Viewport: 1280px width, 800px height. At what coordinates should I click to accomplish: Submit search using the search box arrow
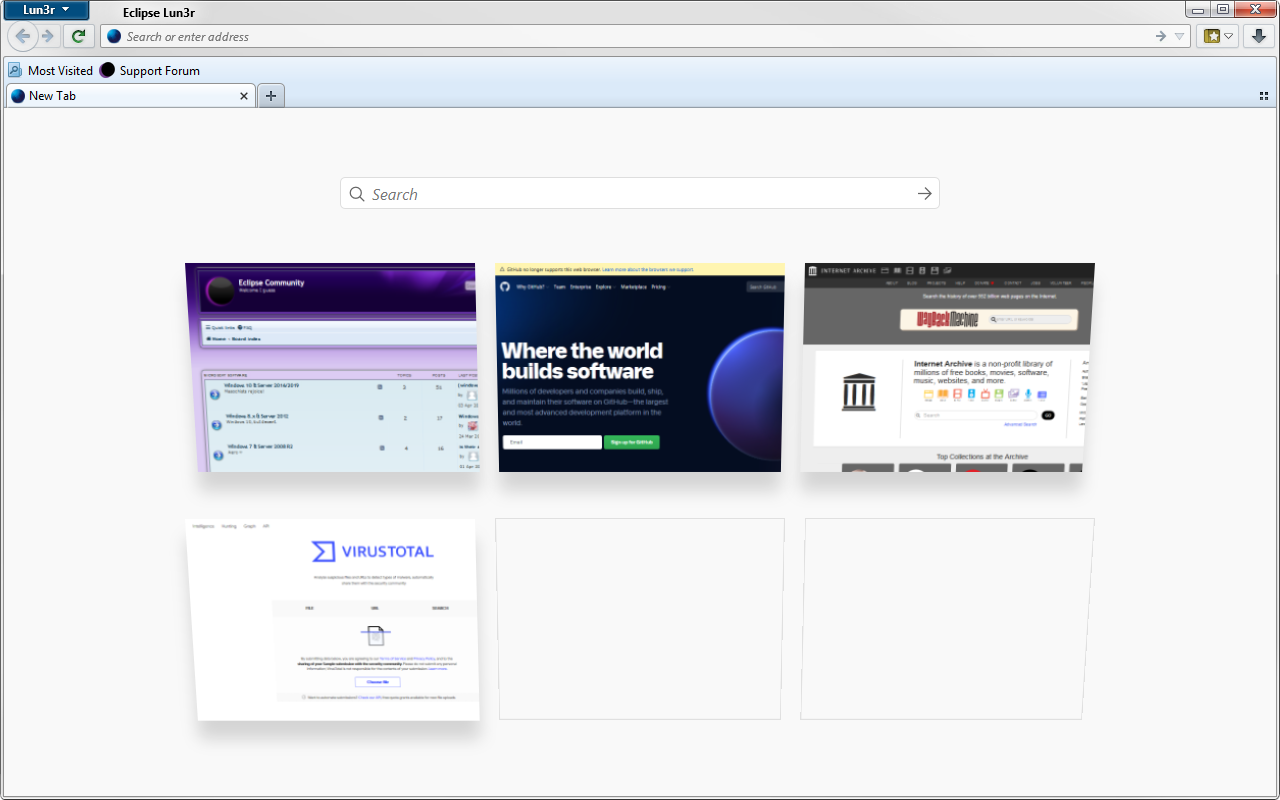click(x=924, y=194)
